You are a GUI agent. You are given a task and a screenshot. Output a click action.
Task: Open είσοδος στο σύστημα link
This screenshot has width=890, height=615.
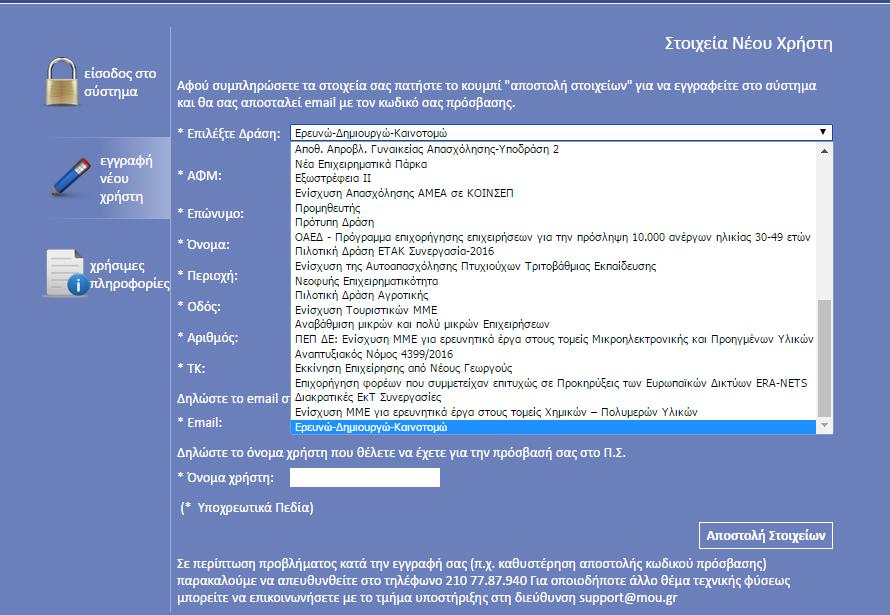(120, 82)
